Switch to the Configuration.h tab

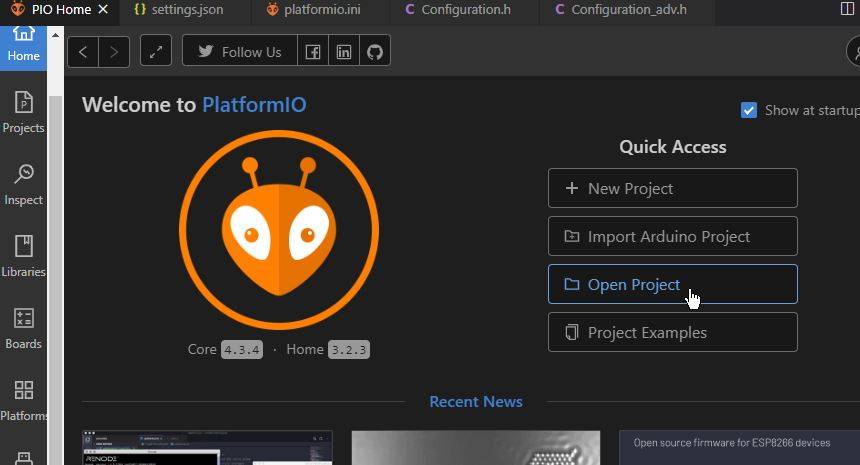click(457, 10)
